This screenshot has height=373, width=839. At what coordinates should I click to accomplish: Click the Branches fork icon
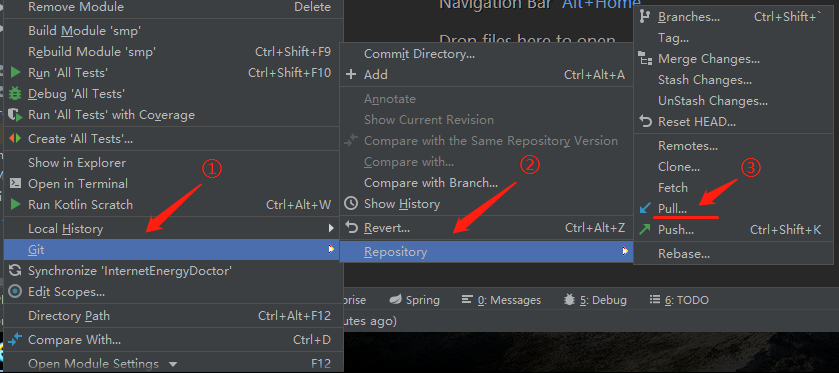[645, 17]
